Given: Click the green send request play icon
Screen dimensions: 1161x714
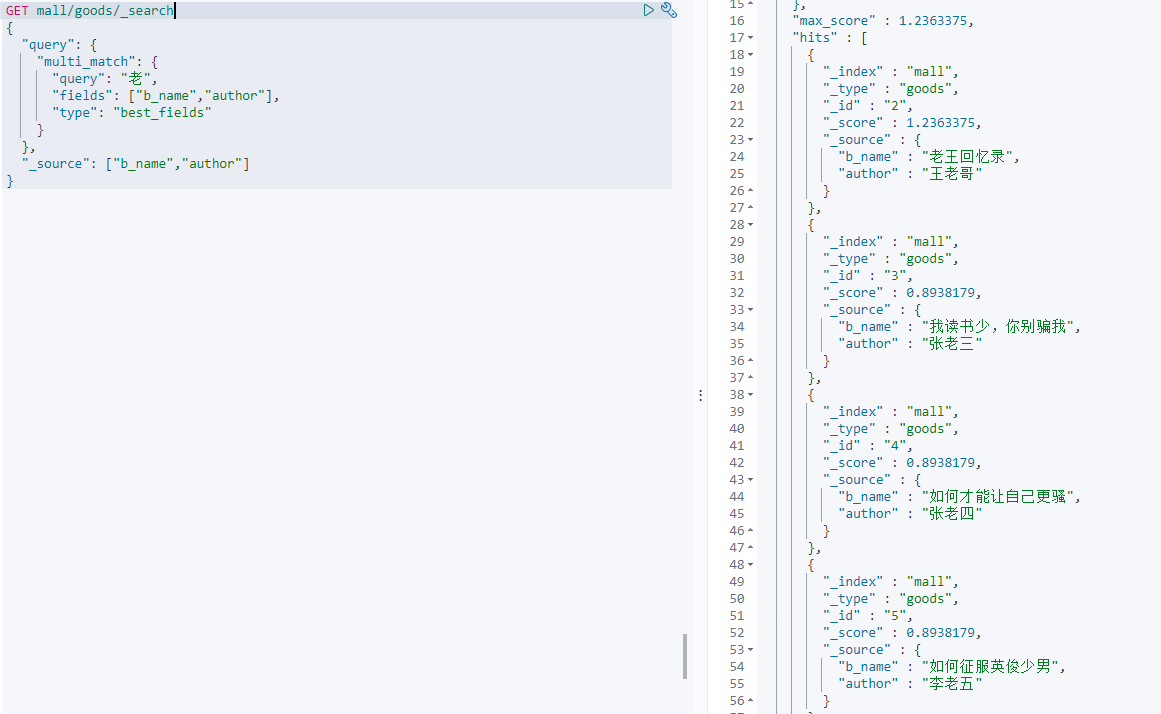Looking at the screenshot, I should (x=649, y=10).
